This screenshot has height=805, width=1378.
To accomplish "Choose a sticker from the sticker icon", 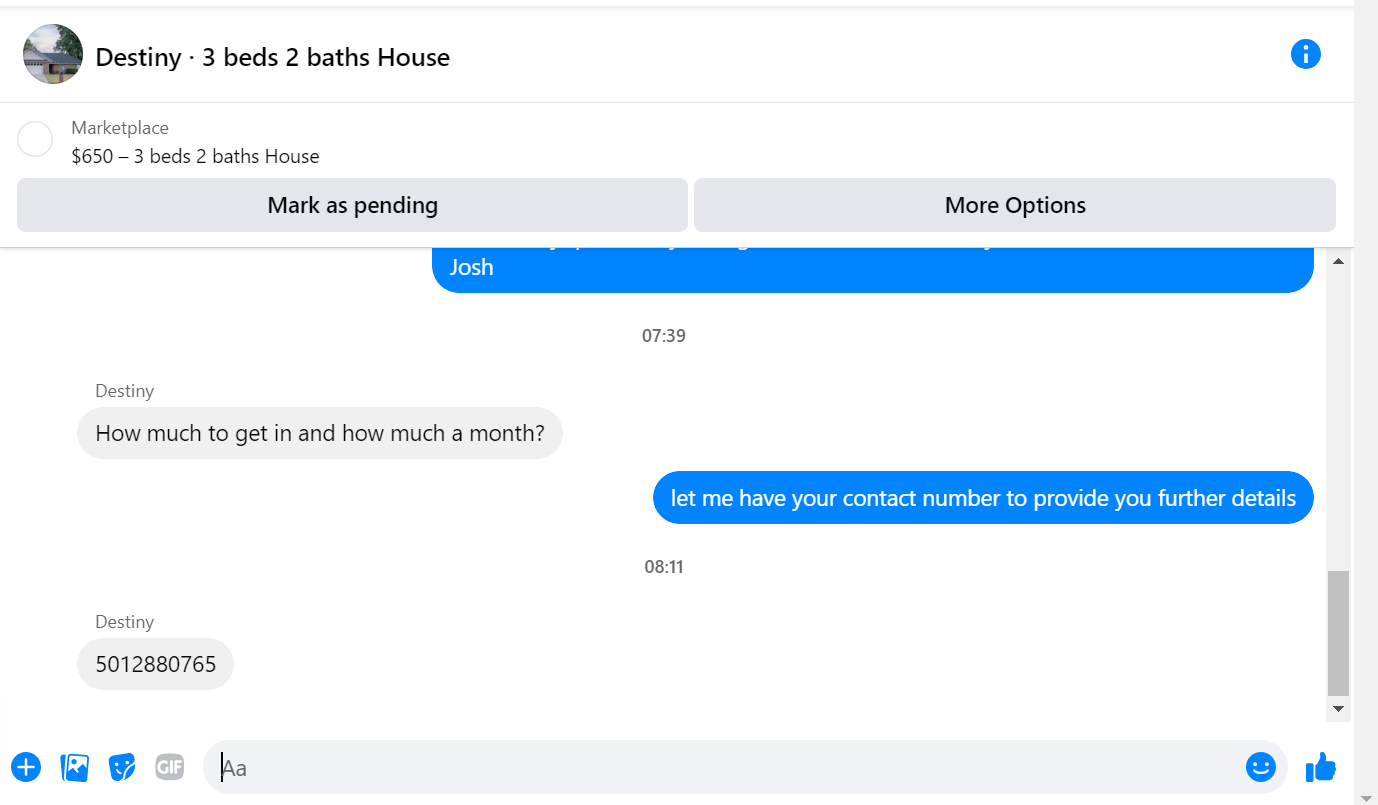I will pos(122,768).
